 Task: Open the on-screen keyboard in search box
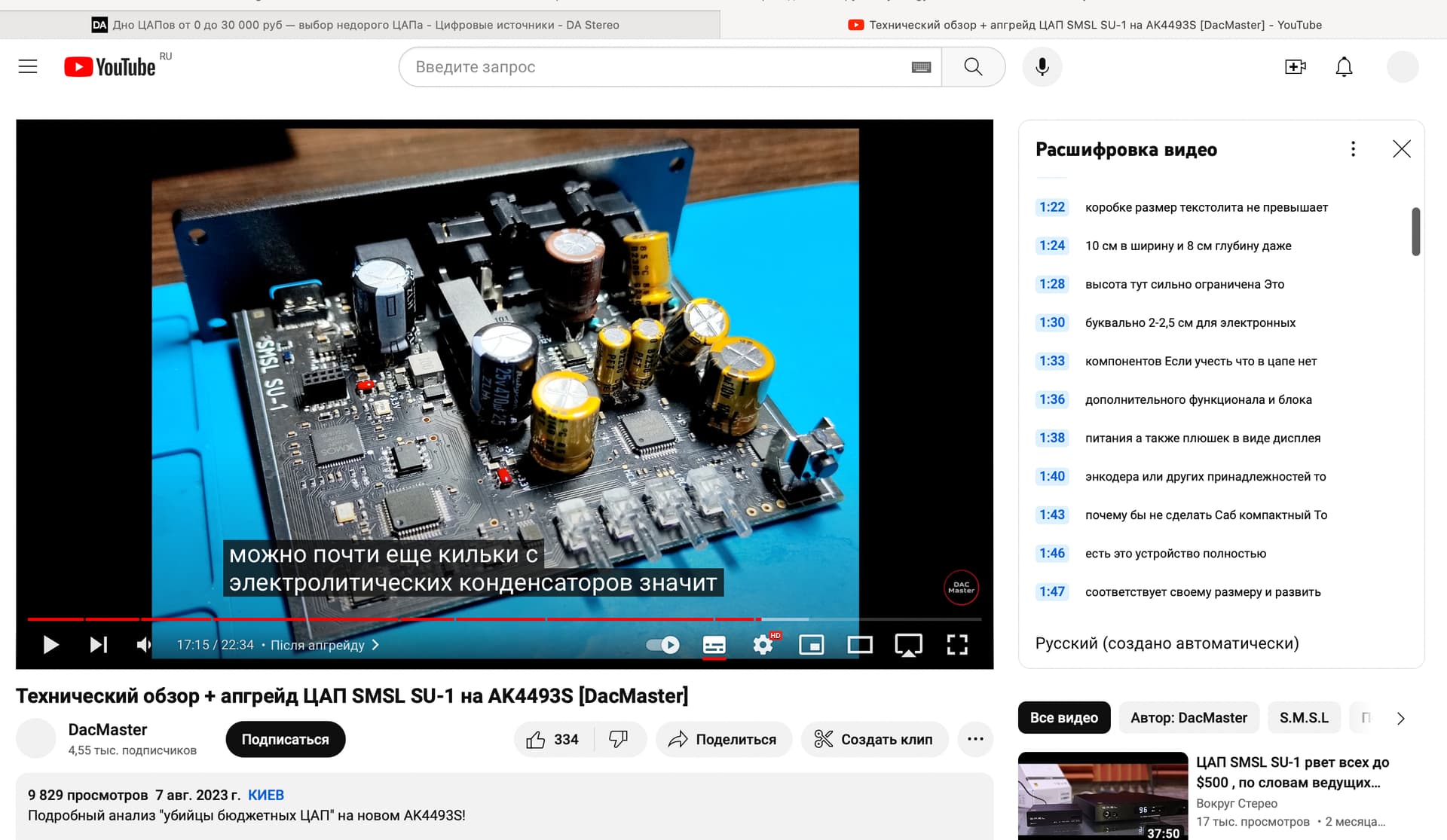921,67
